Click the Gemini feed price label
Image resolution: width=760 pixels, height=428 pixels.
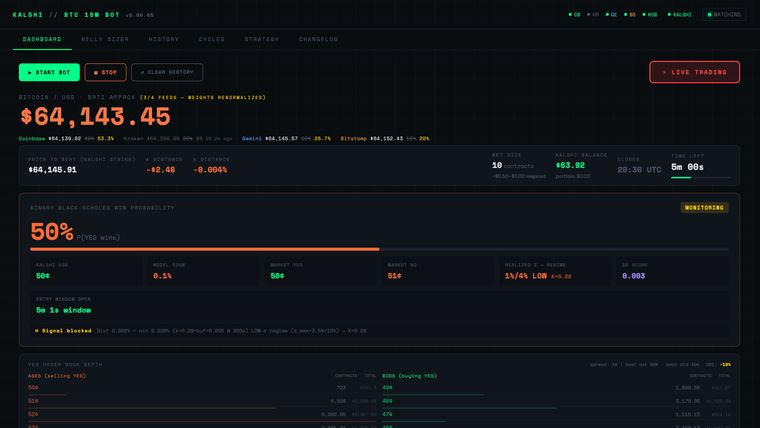coord(286,139)
